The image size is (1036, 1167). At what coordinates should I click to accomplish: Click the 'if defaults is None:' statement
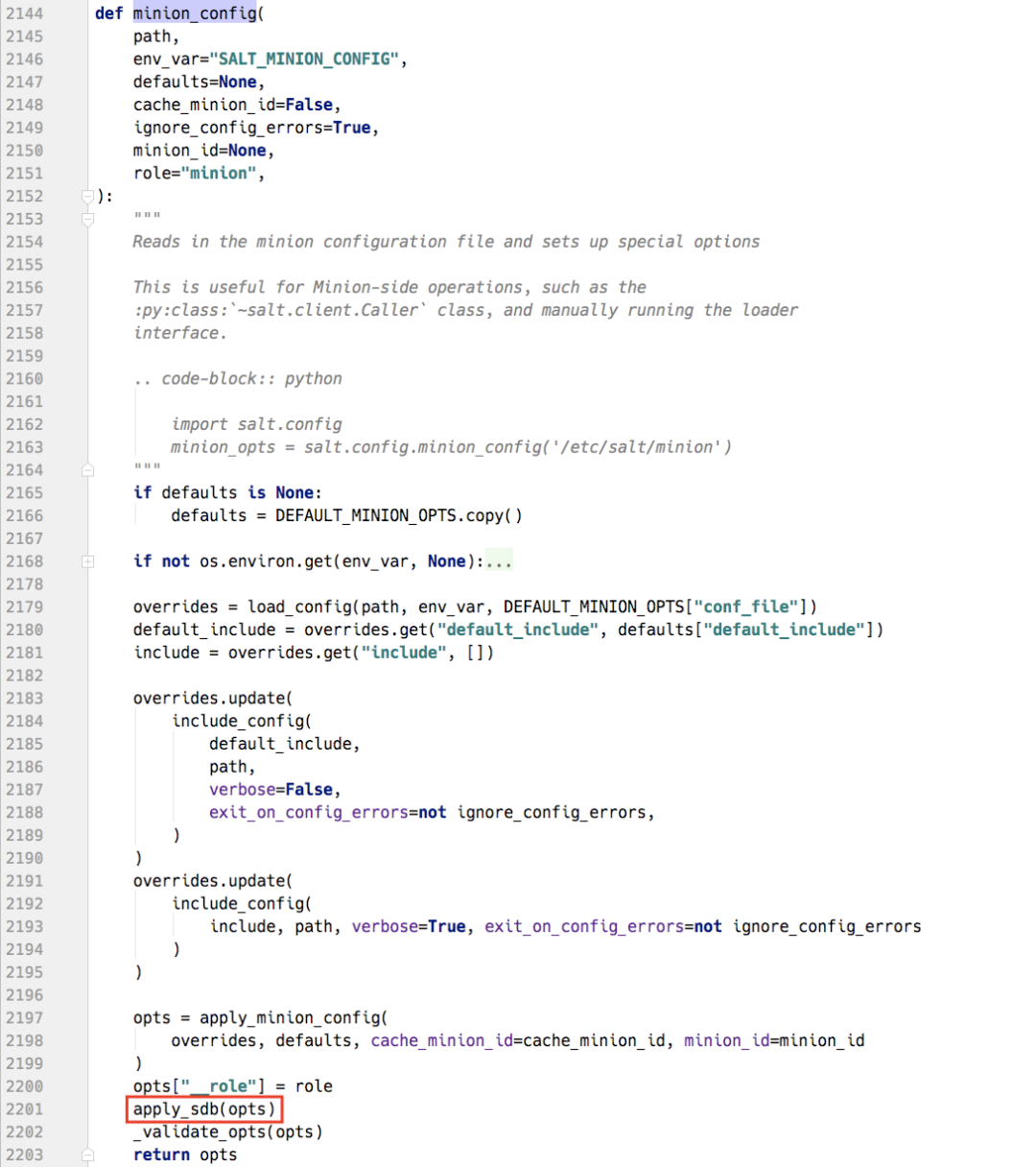pos(227,492)
